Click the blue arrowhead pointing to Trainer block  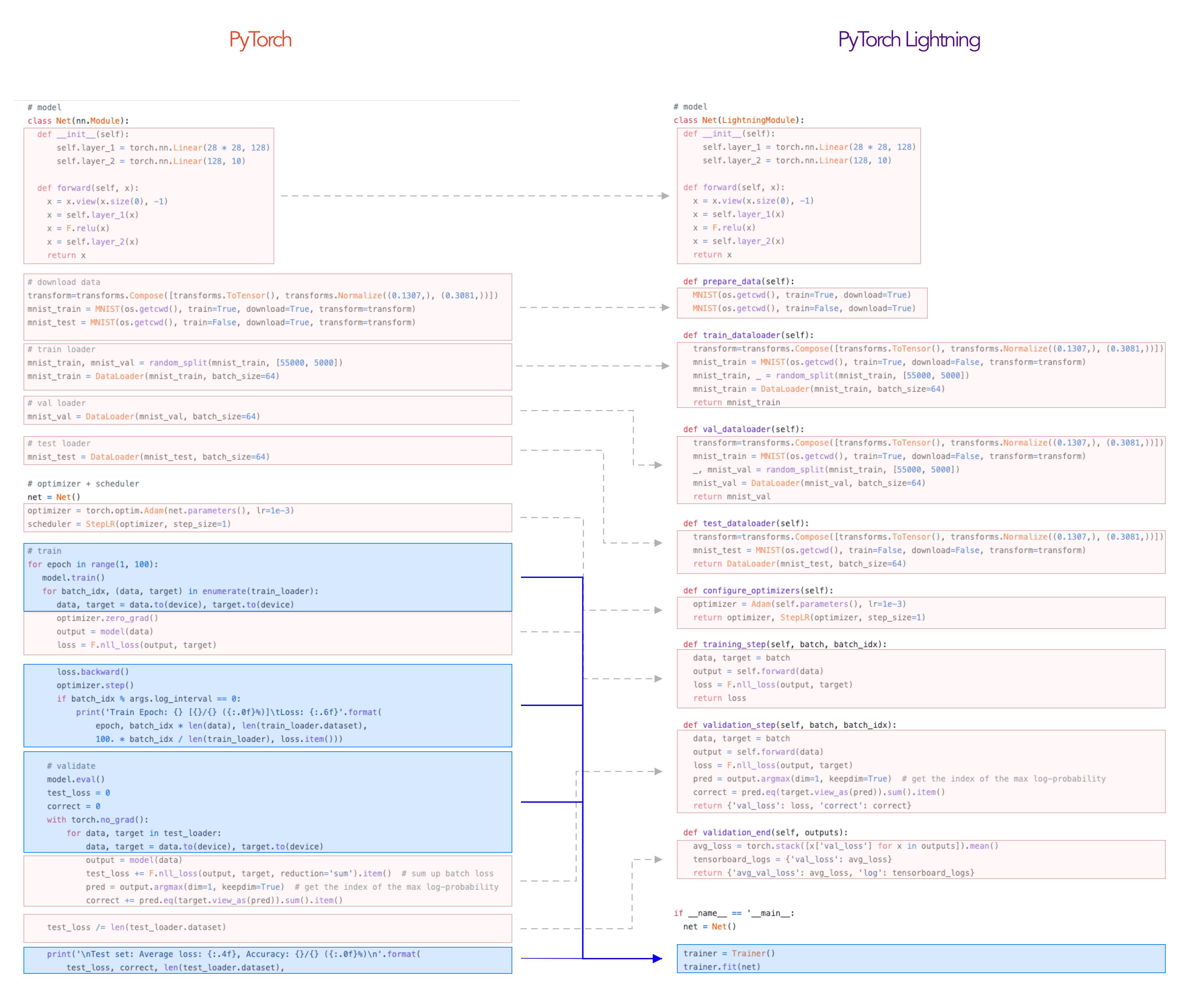657,958
